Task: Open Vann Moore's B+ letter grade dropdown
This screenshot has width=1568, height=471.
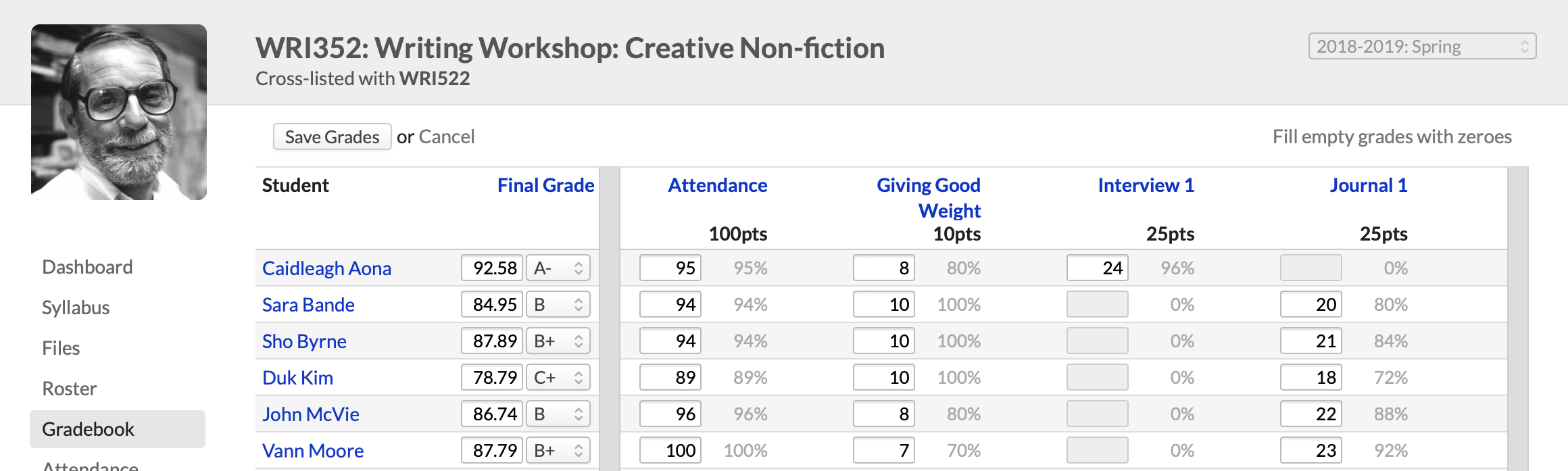Action: [558, 451]
